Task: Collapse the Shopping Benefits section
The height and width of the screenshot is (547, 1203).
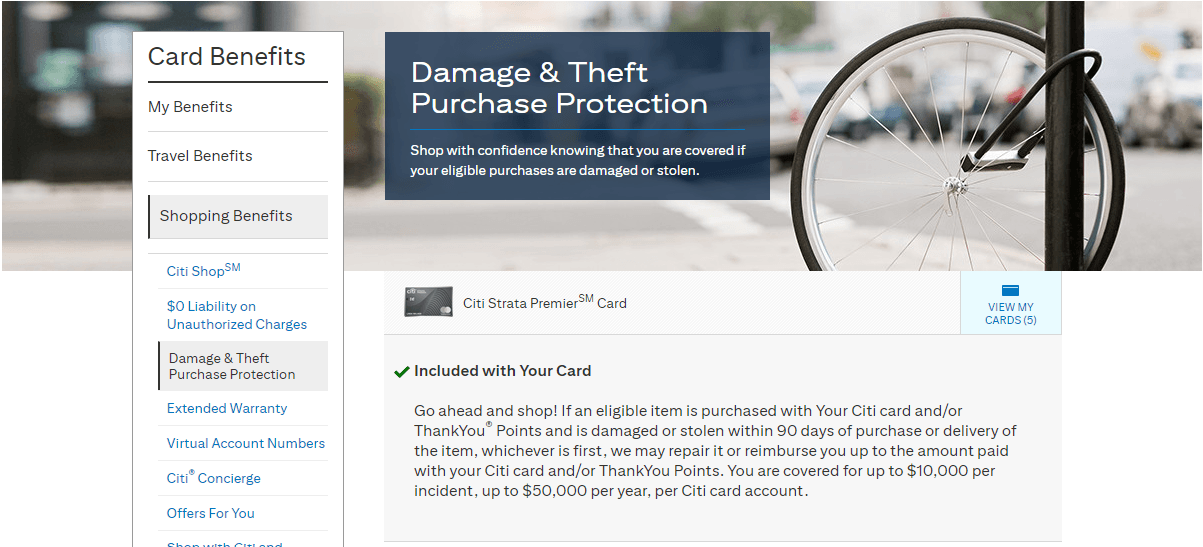Action: tap(226, 216)
